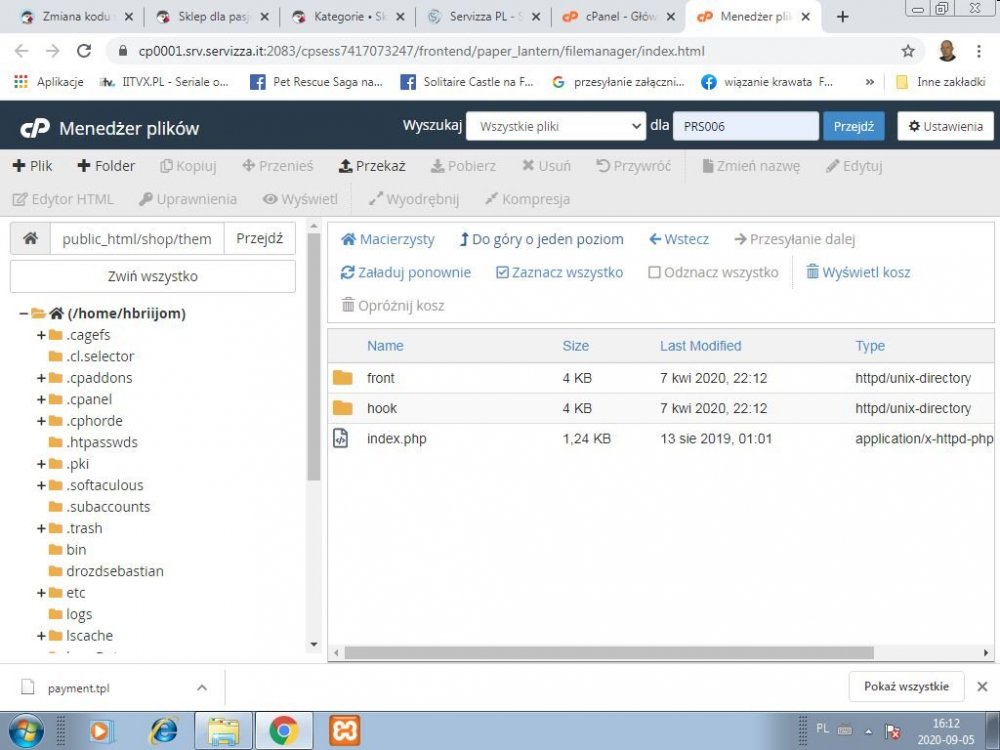
Task: Click the Wyodrębnij extract item
Action: point(414,199)
